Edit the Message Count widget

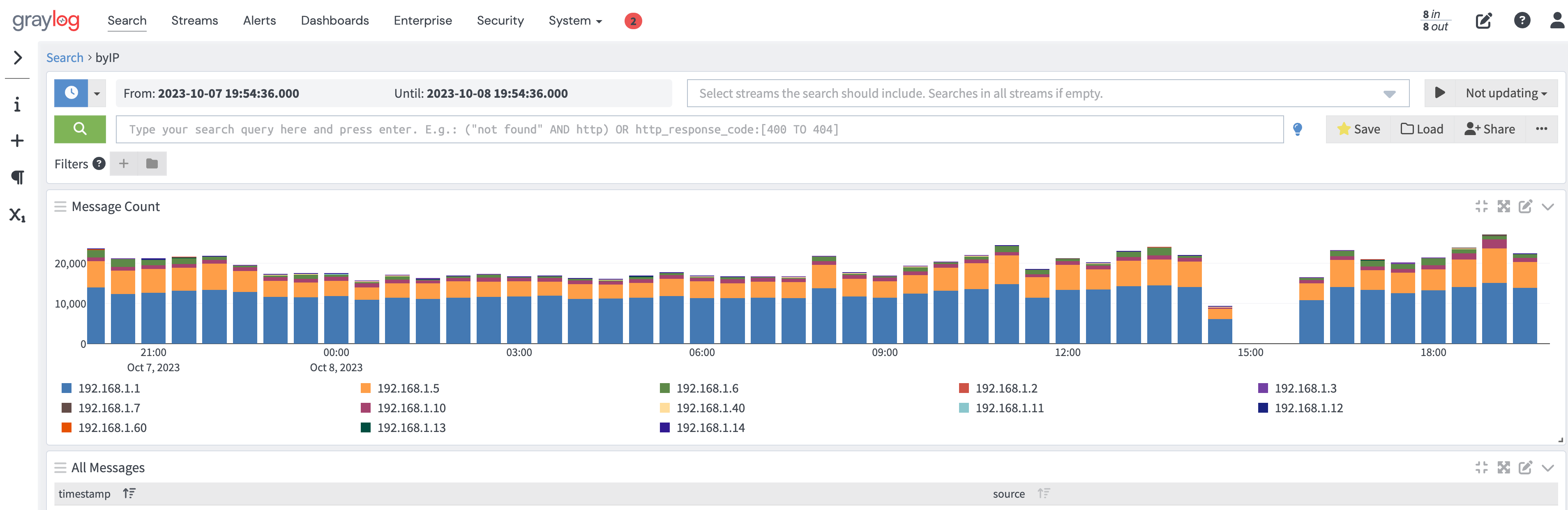tap(1525, 207)
